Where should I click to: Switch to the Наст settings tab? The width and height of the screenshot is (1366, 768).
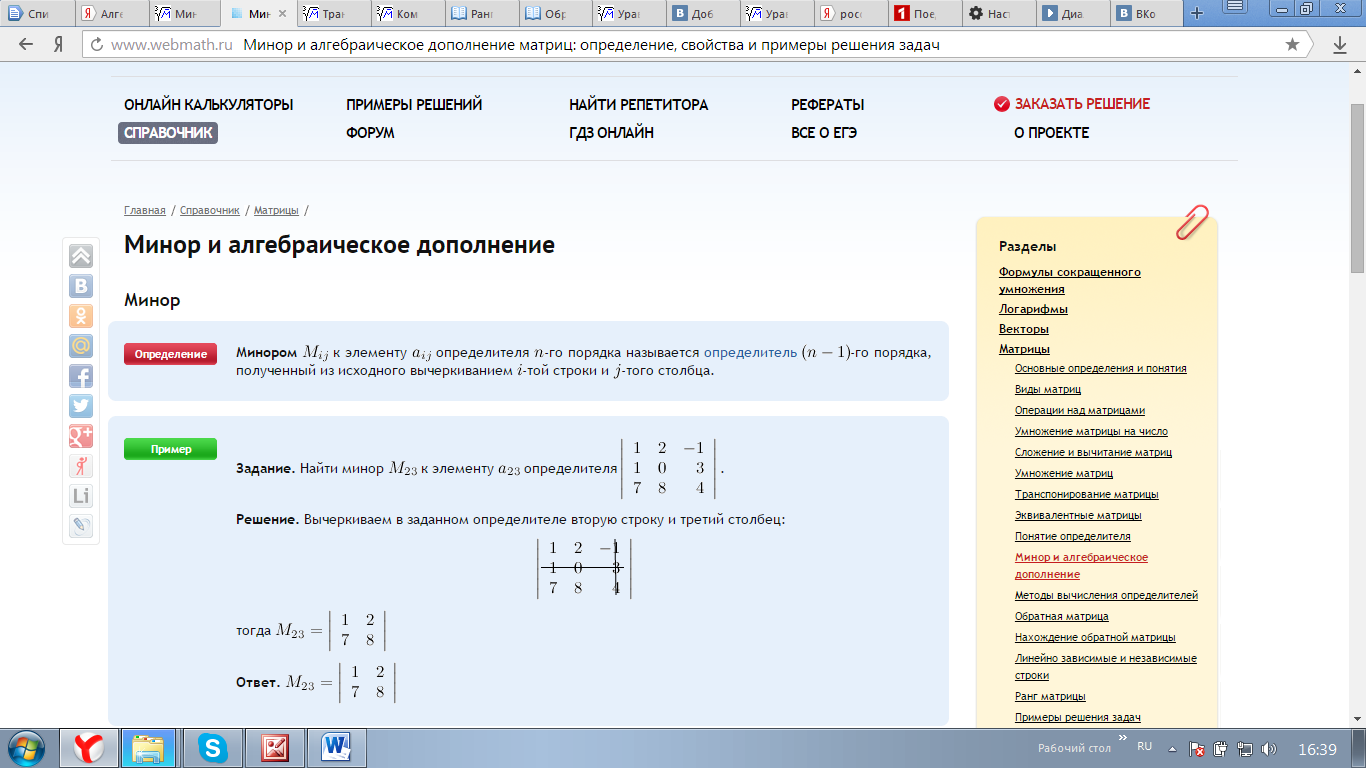click(1000, 14)
